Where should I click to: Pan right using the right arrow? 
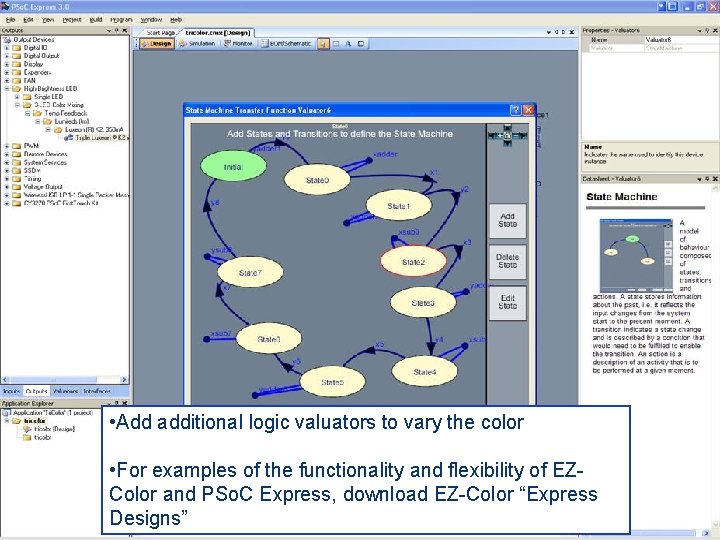[x=523, y=135]
